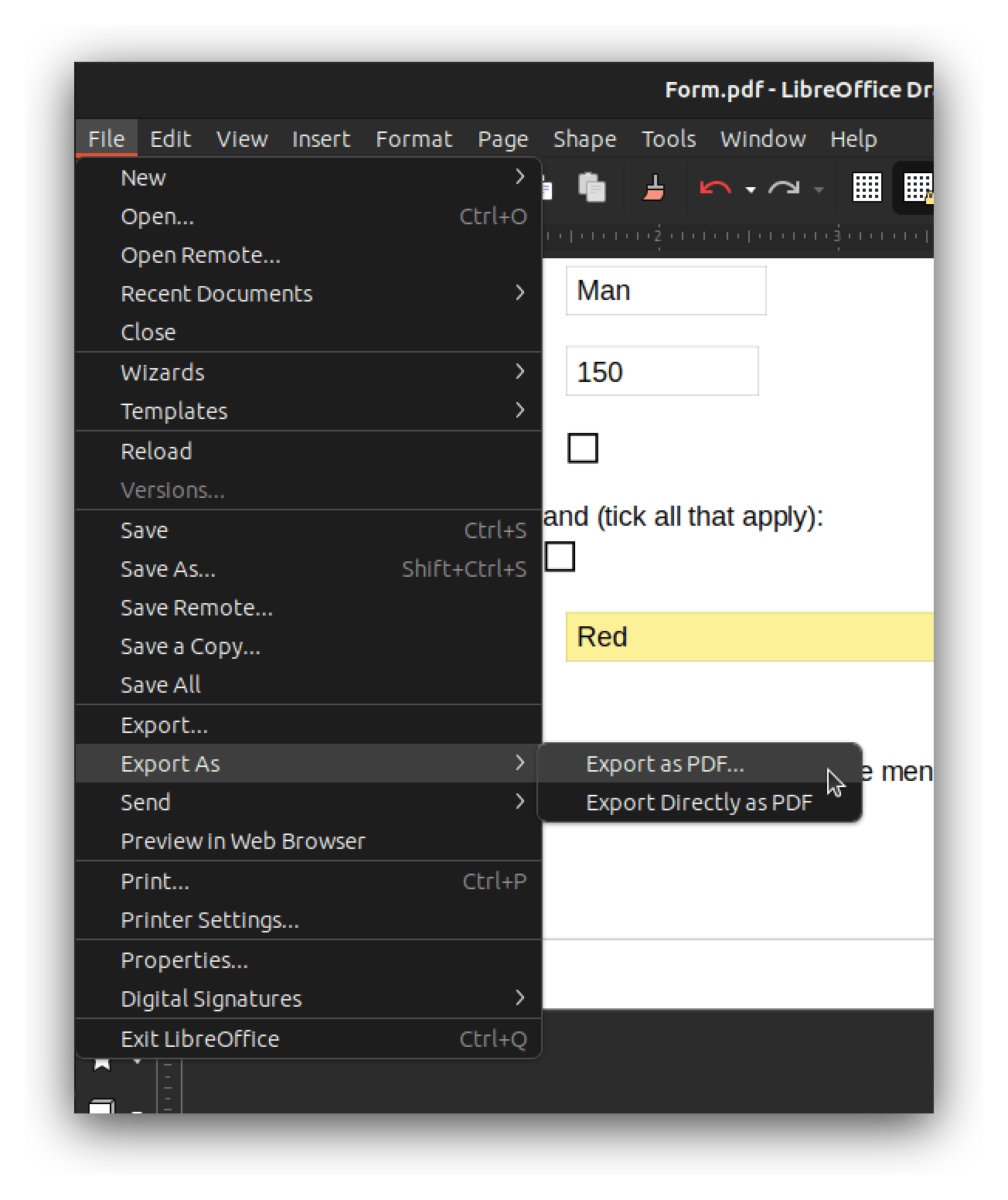The width and height of the screenshot is (1008, 1200).
Task: Expand the Templates submenu
Action: pos(308,411)
